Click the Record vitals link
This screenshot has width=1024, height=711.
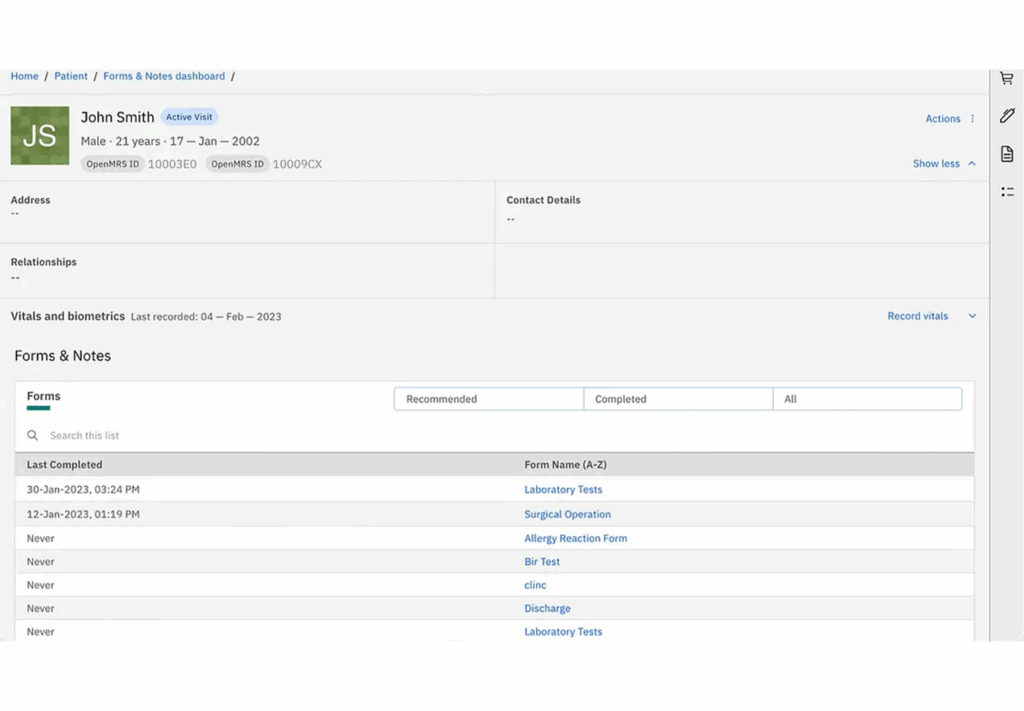(917, 316)
